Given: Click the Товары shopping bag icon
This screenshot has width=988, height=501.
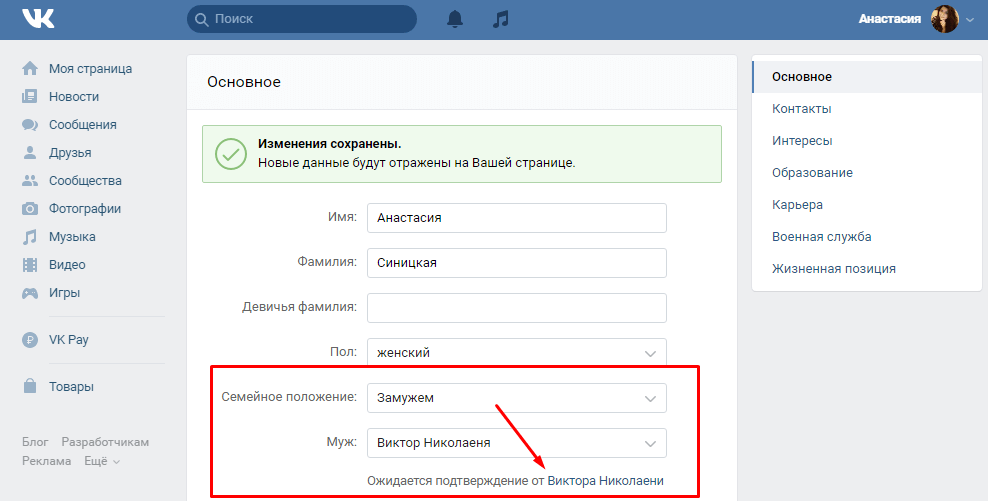Looking at the screenshot, I should point(30,387).
